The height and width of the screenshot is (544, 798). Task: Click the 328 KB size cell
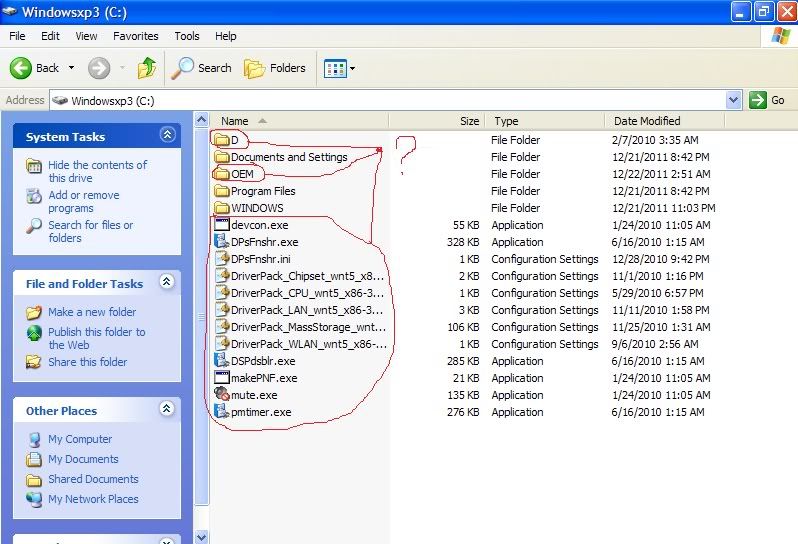tap(463, 242)
